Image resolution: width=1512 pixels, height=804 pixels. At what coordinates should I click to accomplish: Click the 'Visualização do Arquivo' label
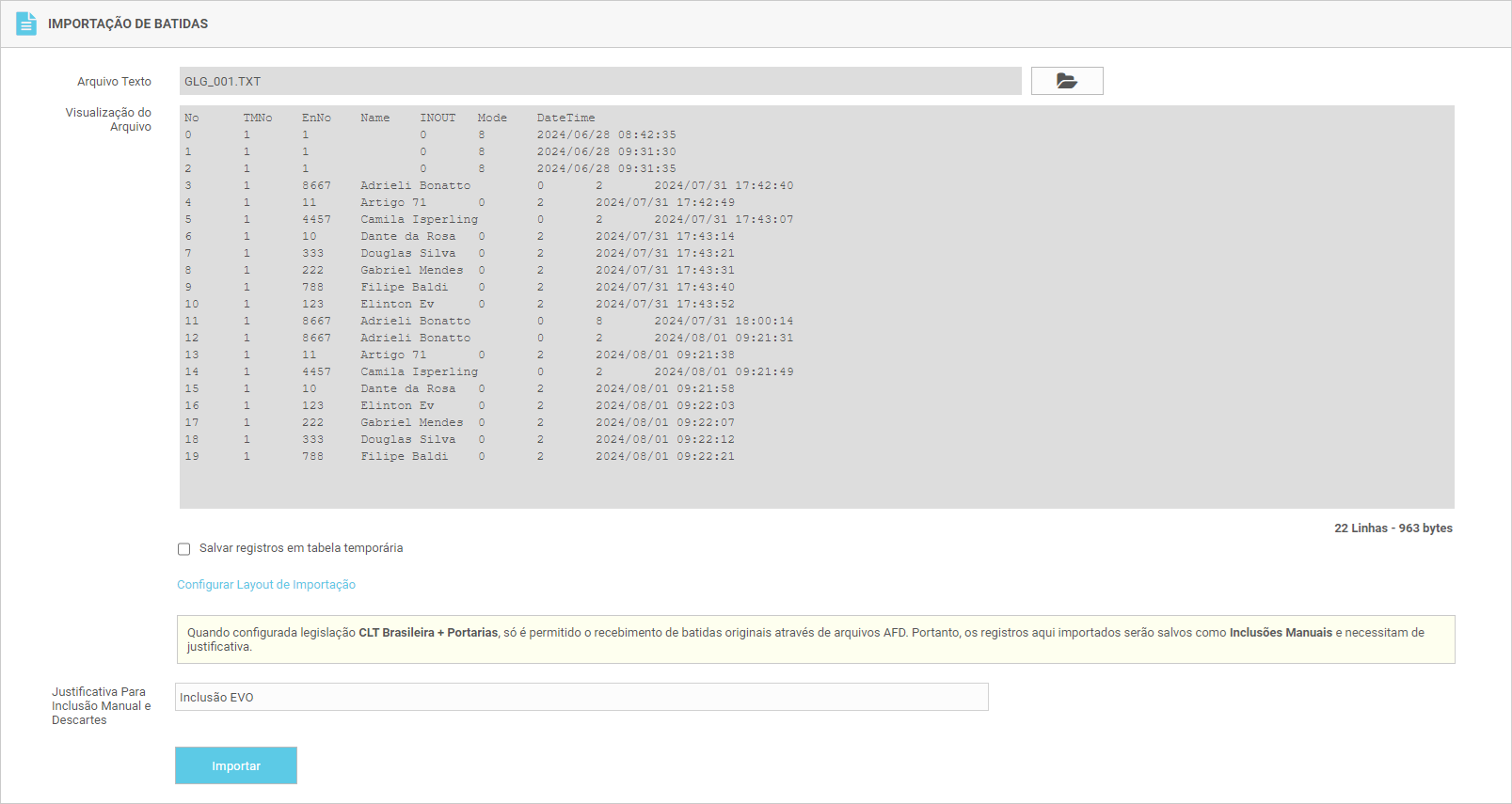tap(108, 119)
